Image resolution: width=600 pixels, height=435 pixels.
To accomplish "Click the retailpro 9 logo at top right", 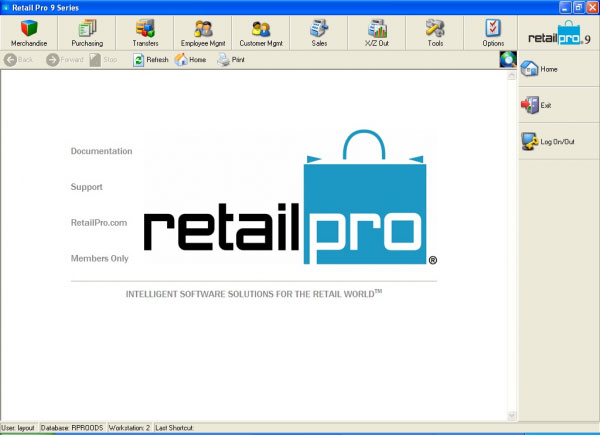I will (x=559, y=33).
